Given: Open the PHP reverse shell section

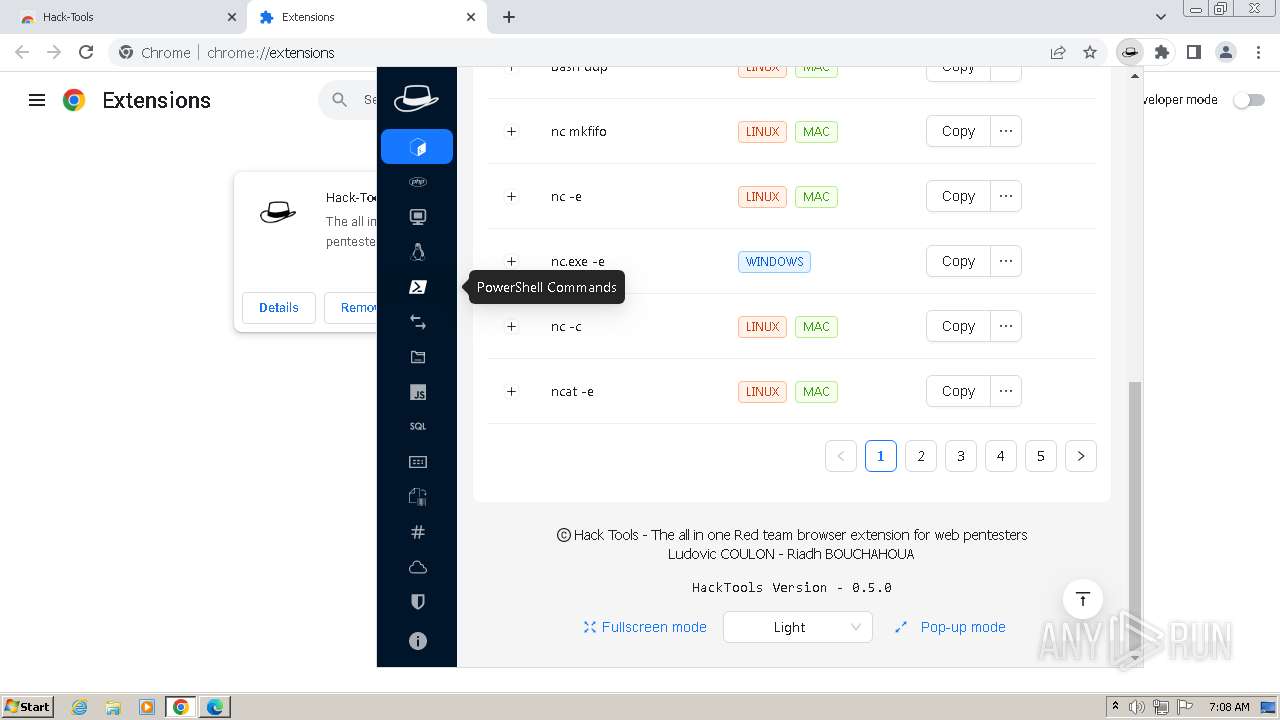Looking at the screenshot, I should coord(418,182).
